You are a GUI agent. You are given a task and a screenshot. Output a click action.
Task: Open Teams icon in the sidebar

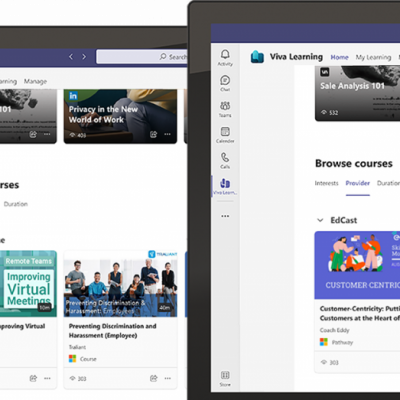[225, 109]
